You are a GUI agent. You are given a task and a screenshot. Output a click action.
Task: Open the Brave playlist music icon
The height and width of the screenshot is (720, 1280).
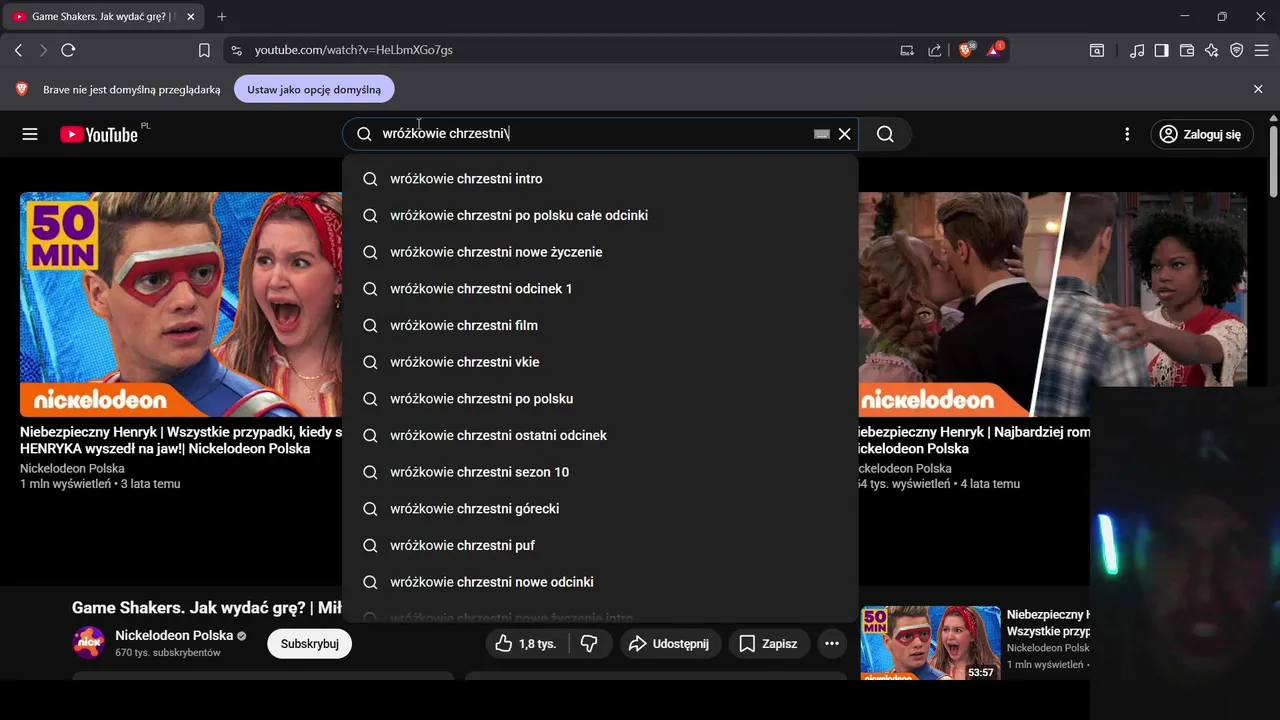point(1137,50)
